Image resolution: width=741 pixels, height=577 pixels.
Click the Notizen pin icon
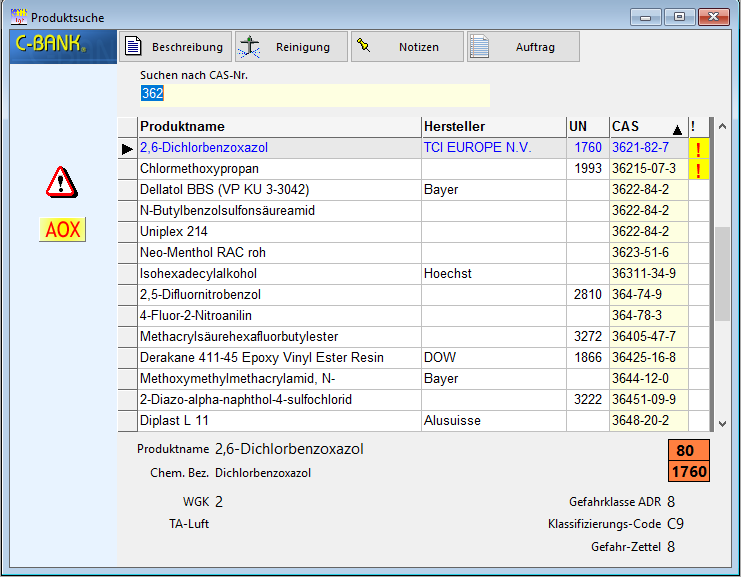tap(364, 46)
